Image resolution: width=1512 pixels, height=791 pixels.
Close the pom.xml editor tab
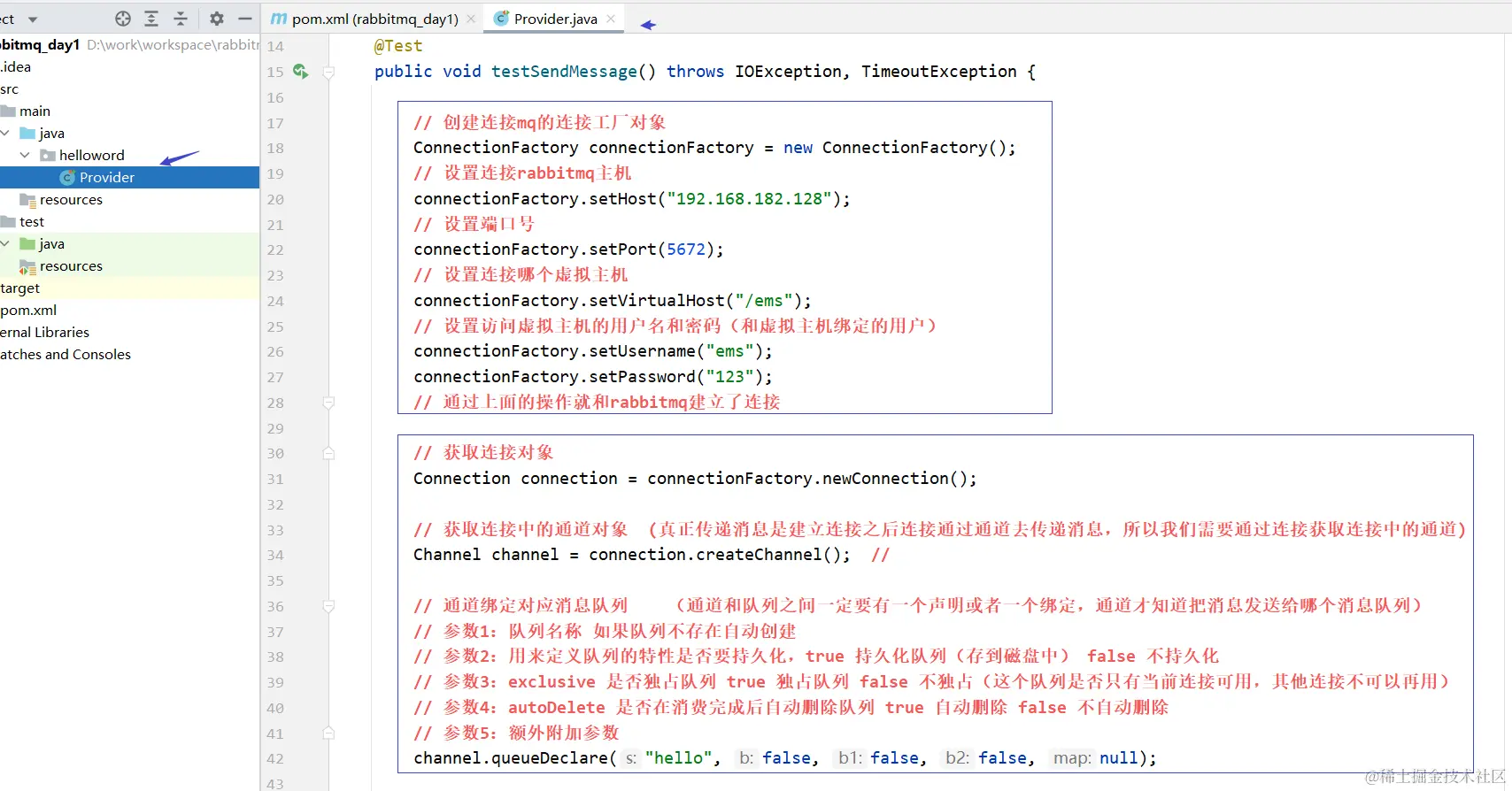pyautogui.click(x=471, y=19)
